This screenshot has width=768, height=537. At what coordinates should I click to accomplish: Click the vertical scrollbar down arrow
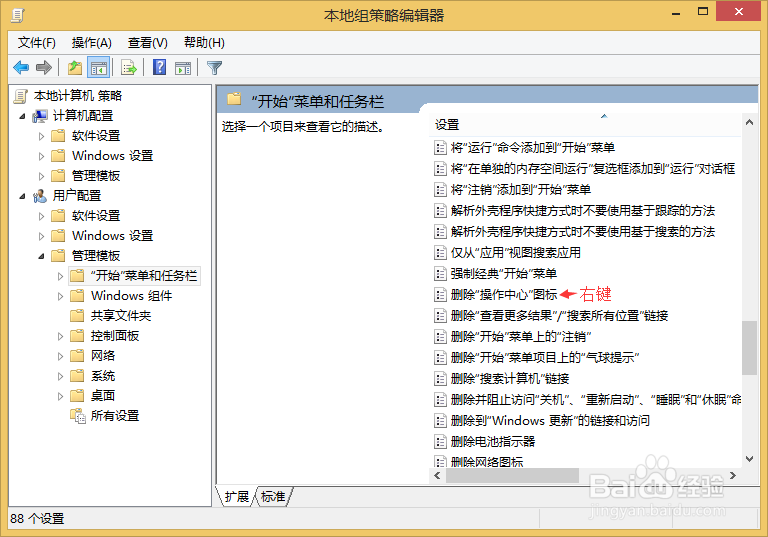coord(749,459)
